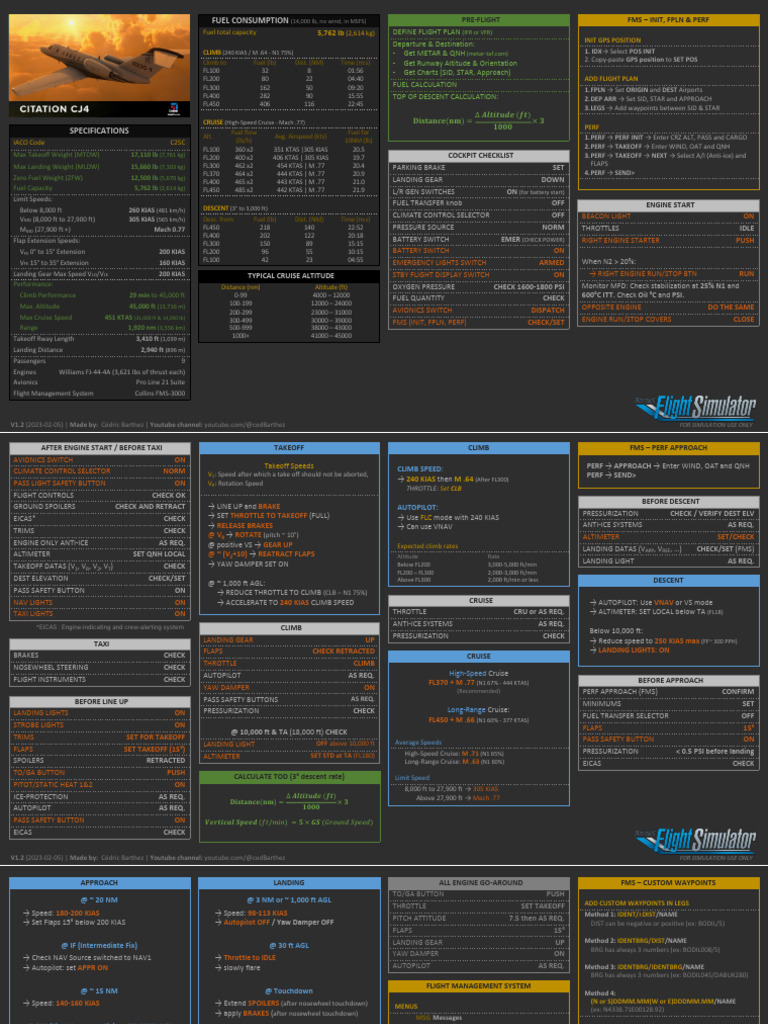The height and width of the screenshot is (1024, 768).
Task: Select the Cockpit Checklist header
Action: [480, 155]
